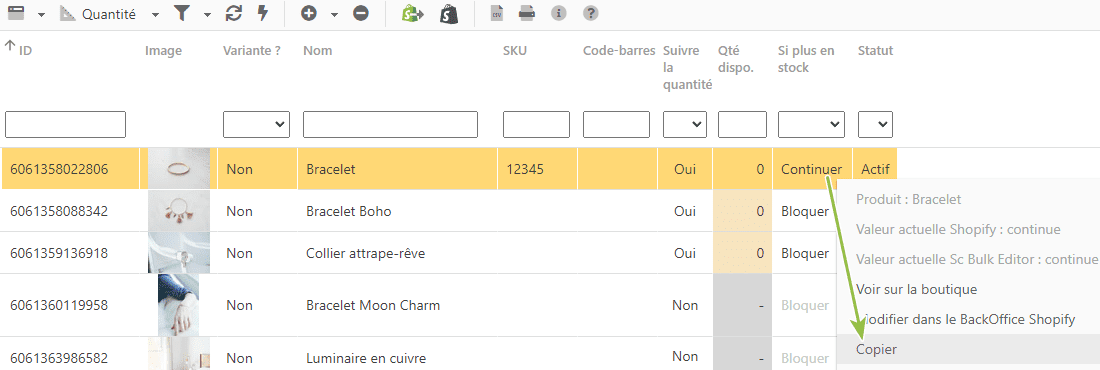Export the grid with the CSV icon
Viewport: 1100px width, 370px height.
pyautogui.click(x=497, y=13)
